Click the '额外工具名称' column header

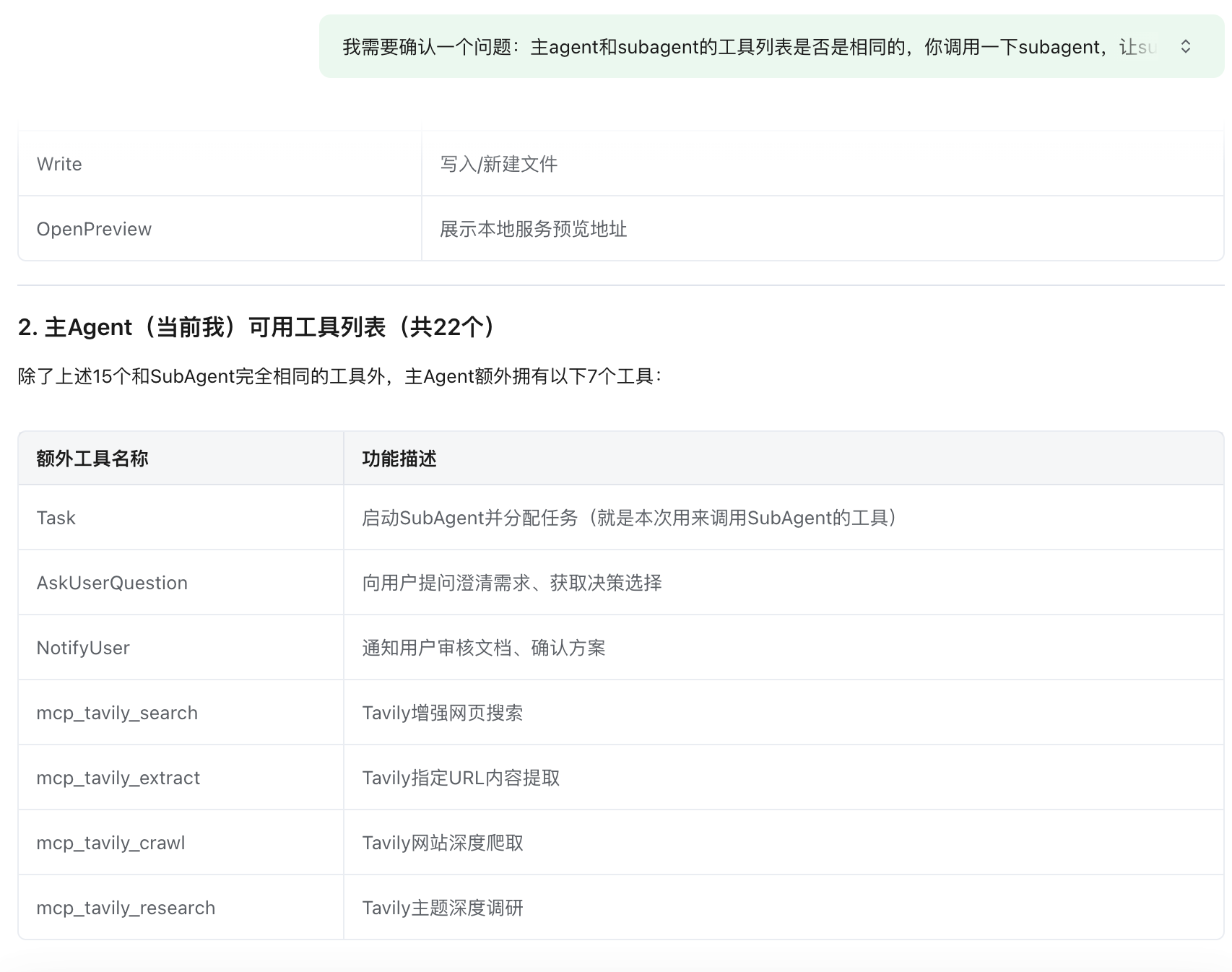(181, 459)
